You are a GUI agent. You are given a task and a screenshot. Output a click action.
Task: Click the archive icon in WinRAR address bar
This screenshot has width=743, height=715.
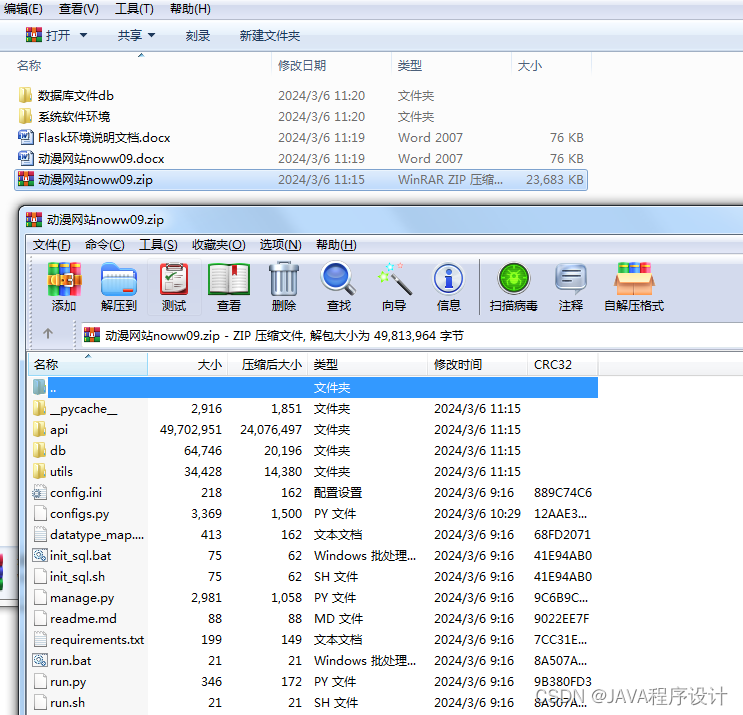pos(92,335)
